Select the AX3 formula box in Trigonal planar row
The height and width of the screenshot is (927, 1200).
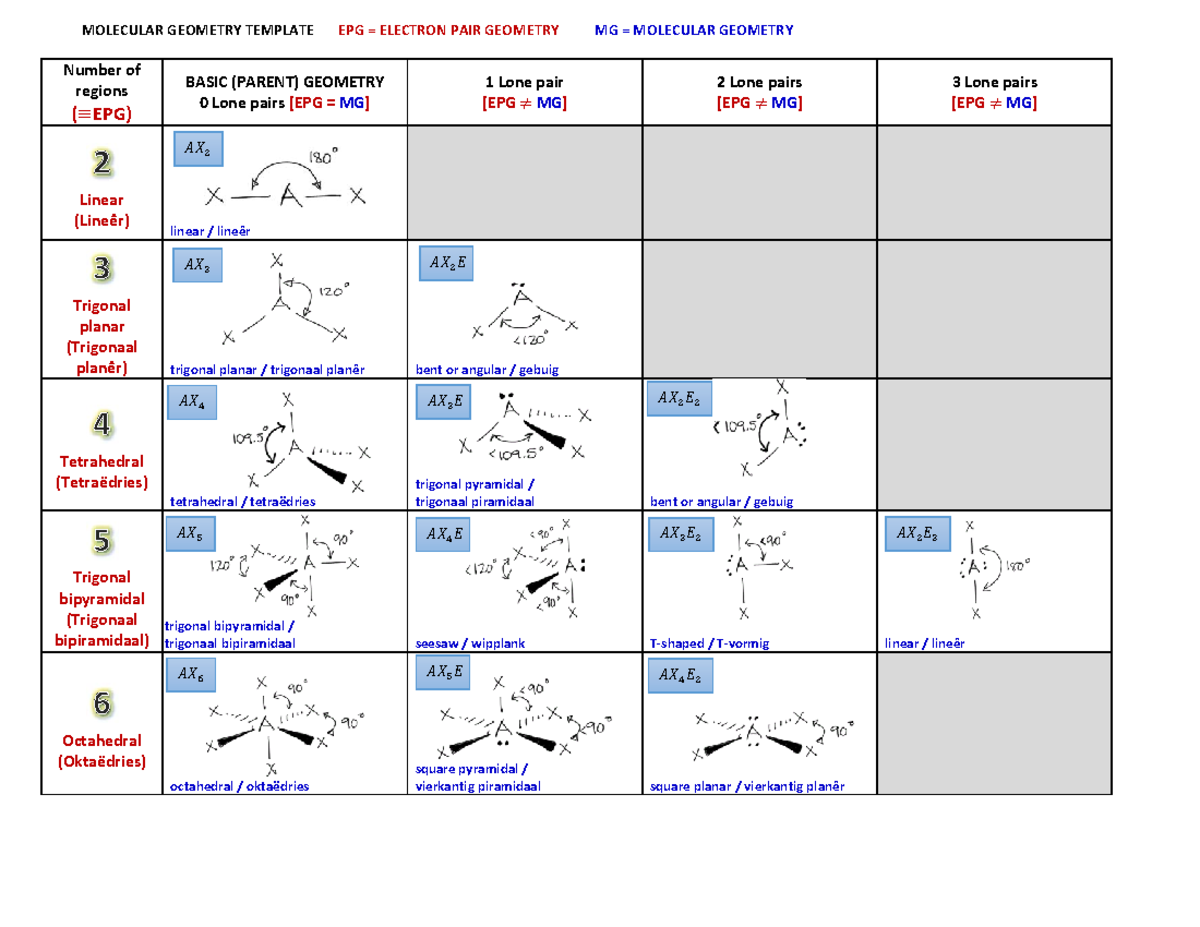pyautogui.click(x=199, y=266)
